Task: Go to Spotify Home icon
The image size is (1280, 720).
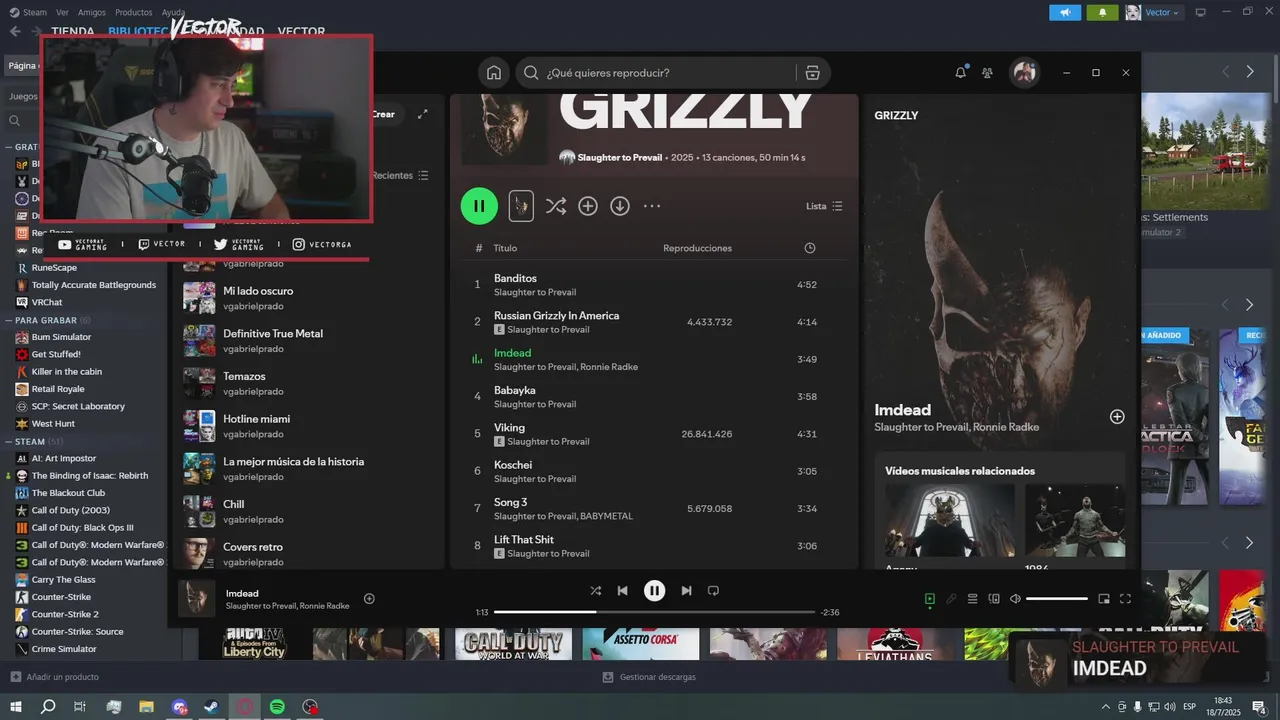Action: [494, 73]
